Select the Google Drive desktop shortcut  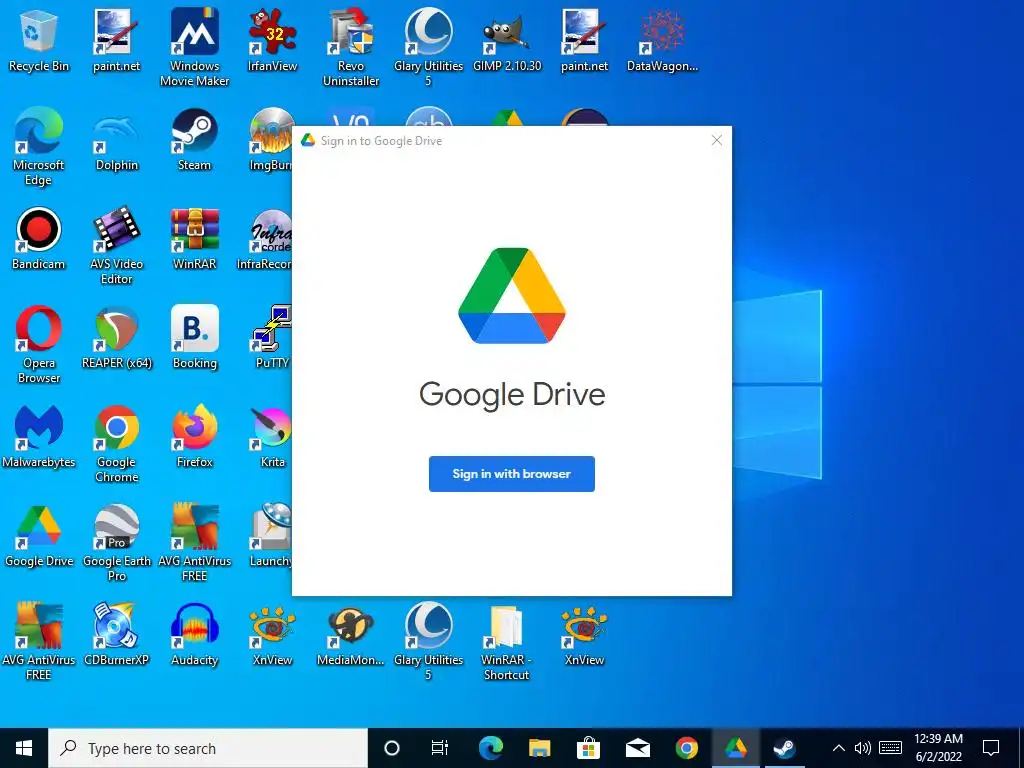(39, 536)
